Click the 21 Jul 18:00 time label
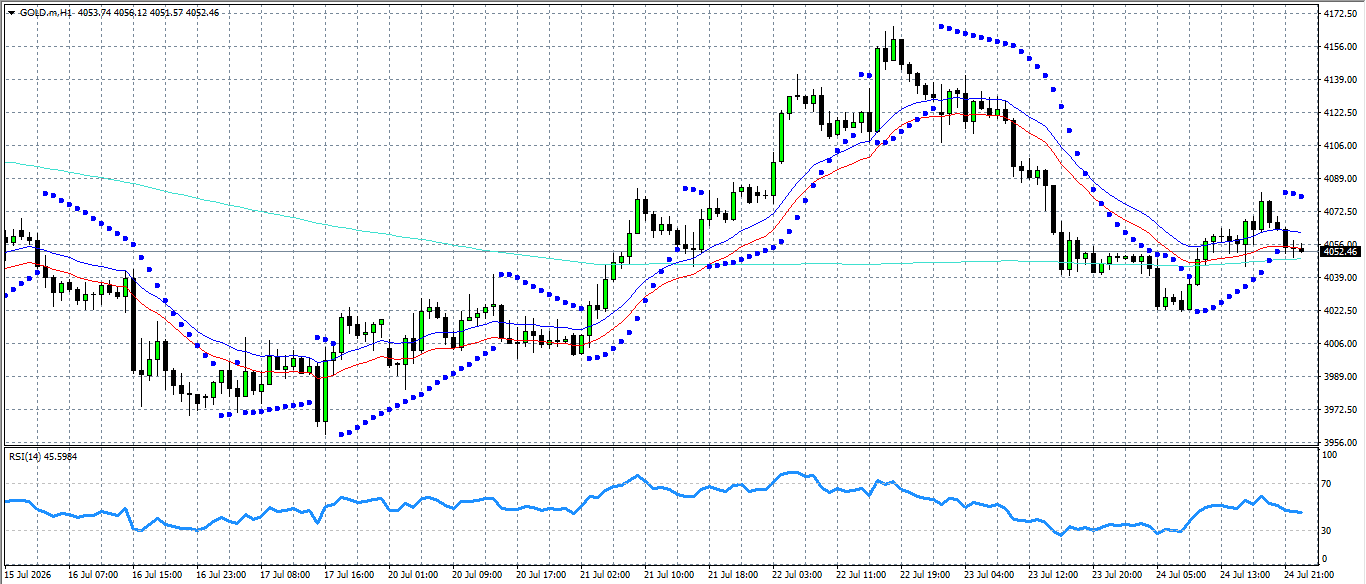Screen dimensions: 1366x584 tap(735, 576)
